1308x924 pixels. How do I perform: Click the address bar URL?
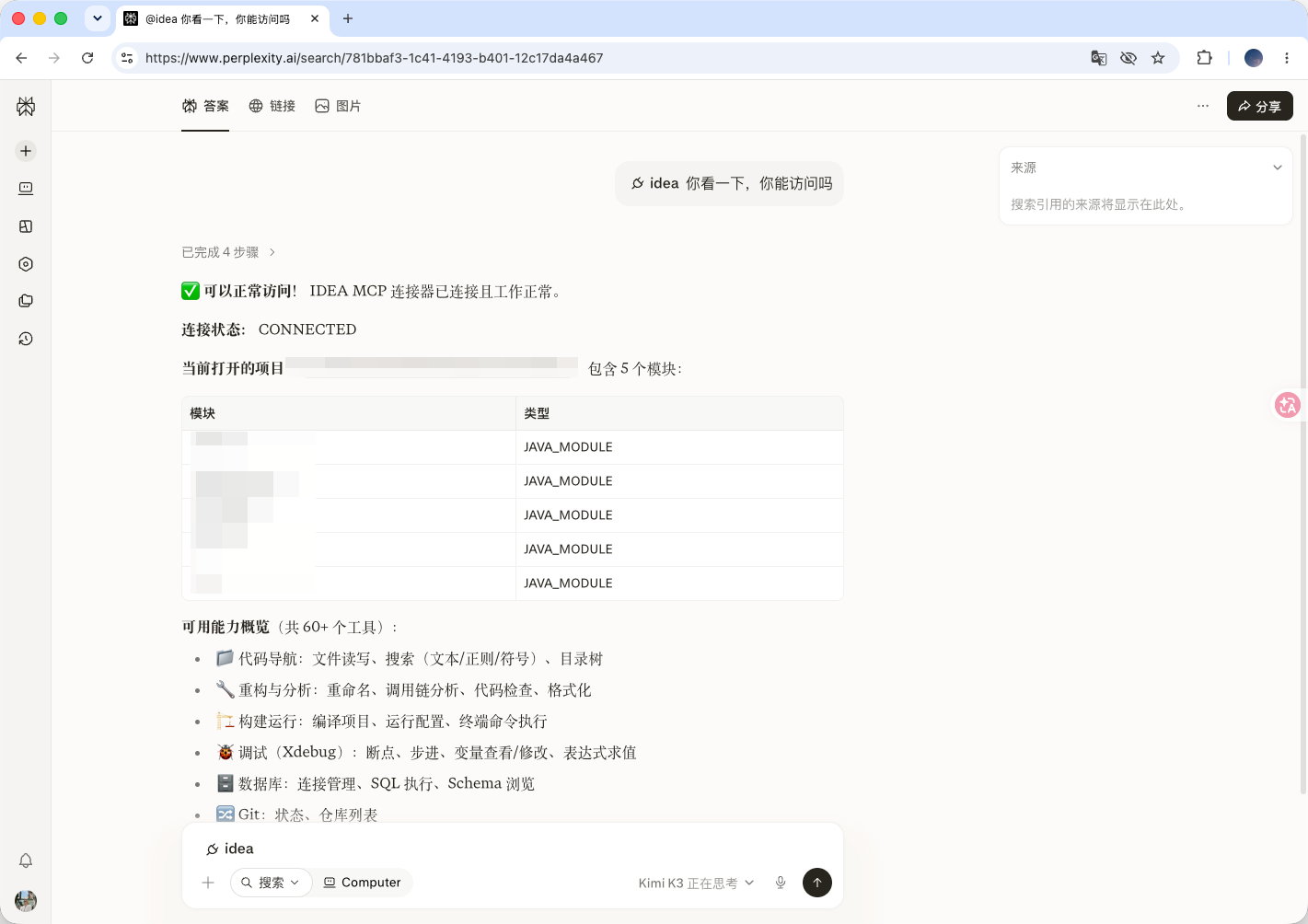pos(375,58)
